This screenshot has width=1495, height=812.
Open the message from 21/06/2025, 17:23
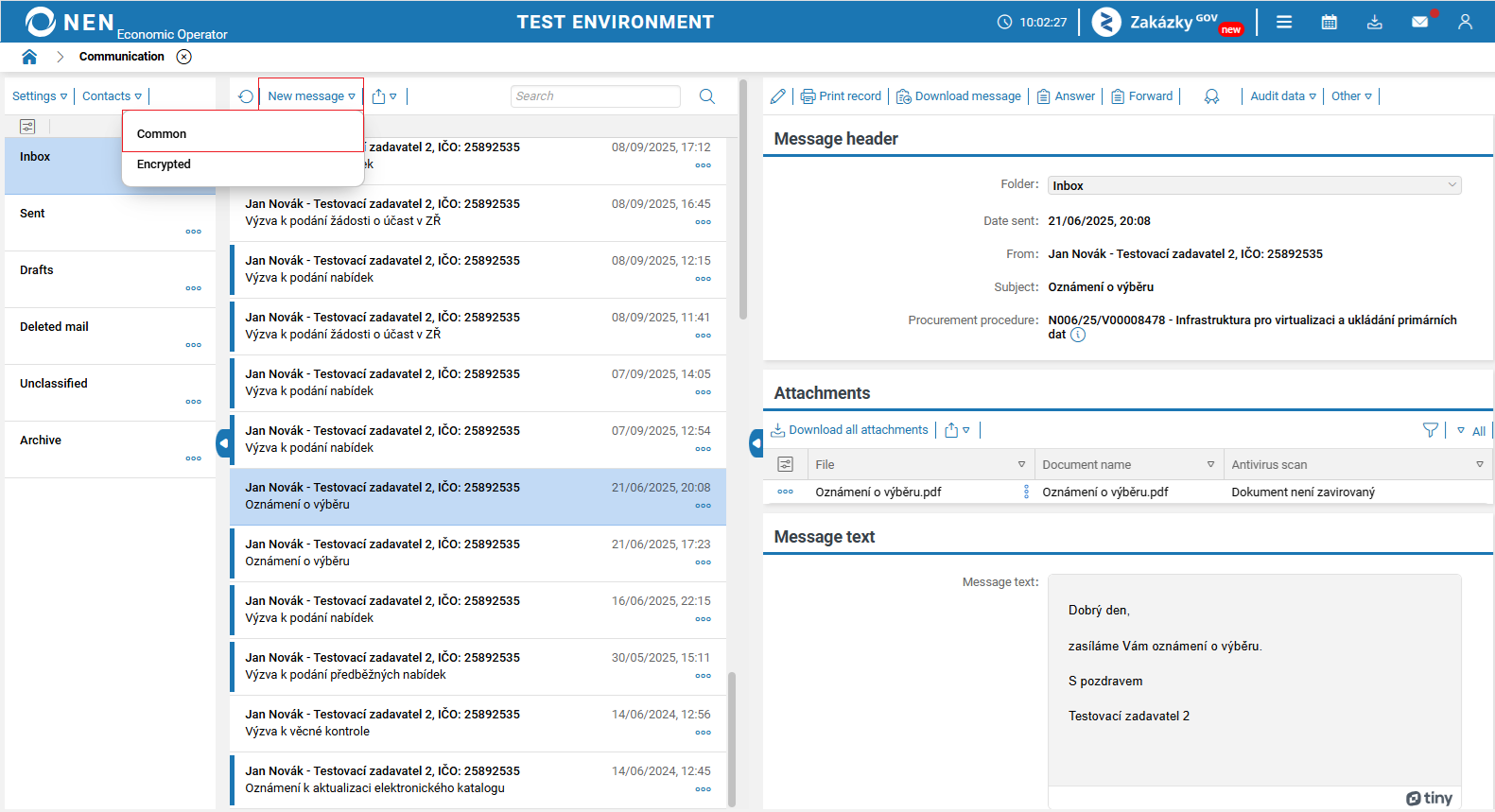(478, 553)
